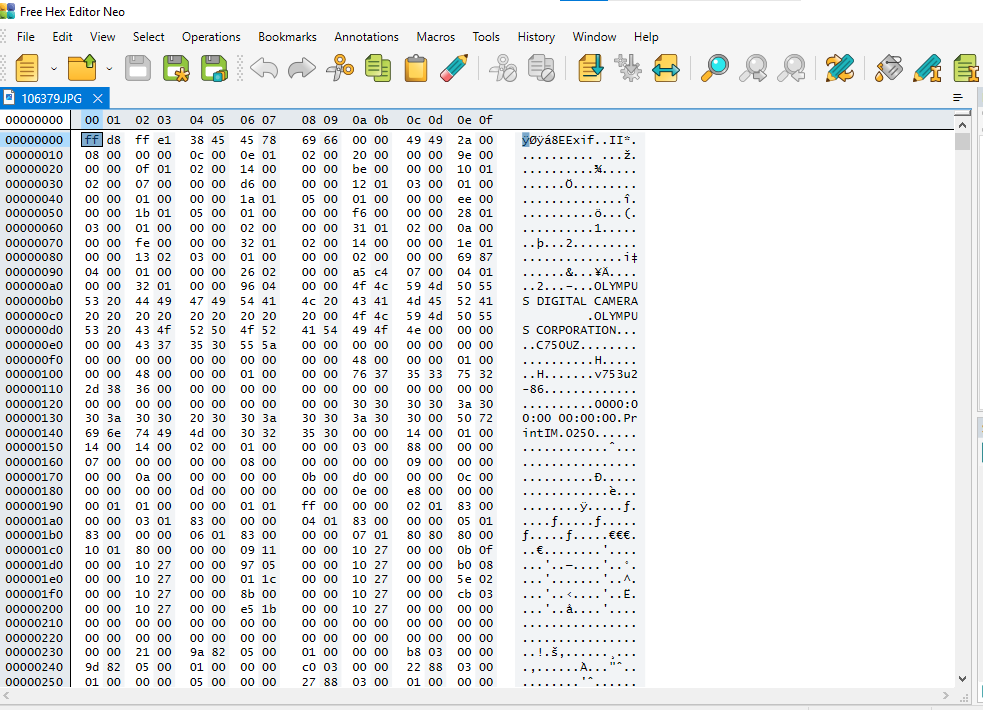Open the Bookmarks menu
The width and height of the screenshot is (983, 710).
(x=287, y=37)
